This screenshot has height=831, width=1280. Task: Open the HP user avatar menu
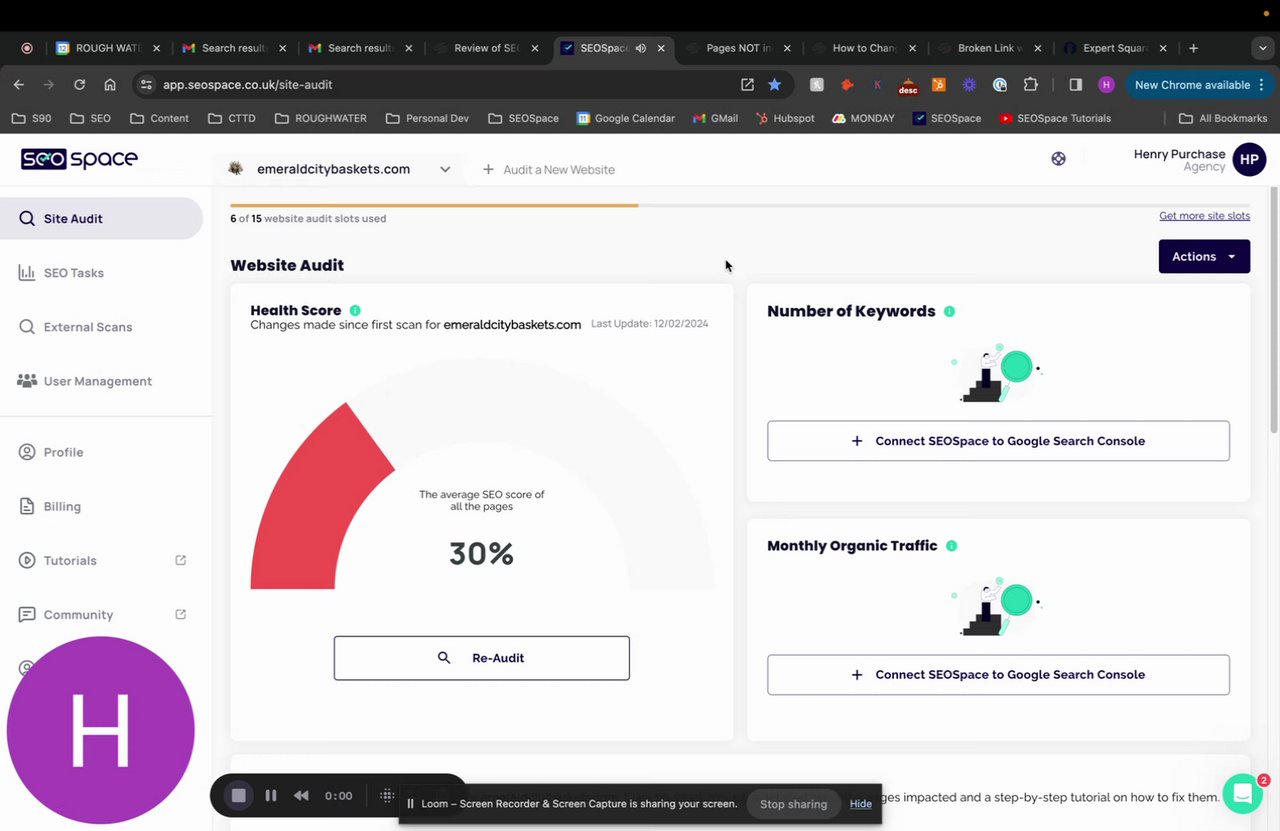1249,159
